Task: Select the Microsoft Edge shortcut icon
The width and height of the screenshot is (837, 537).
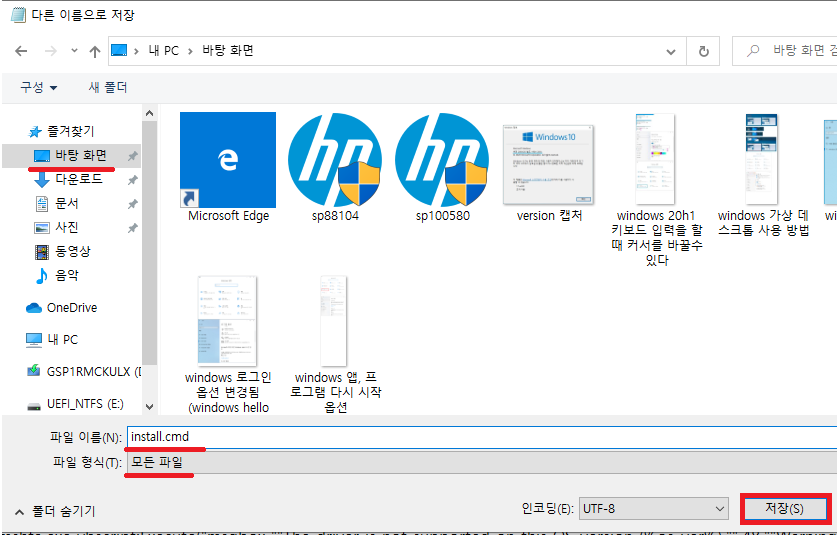Action: coord(228,160)
